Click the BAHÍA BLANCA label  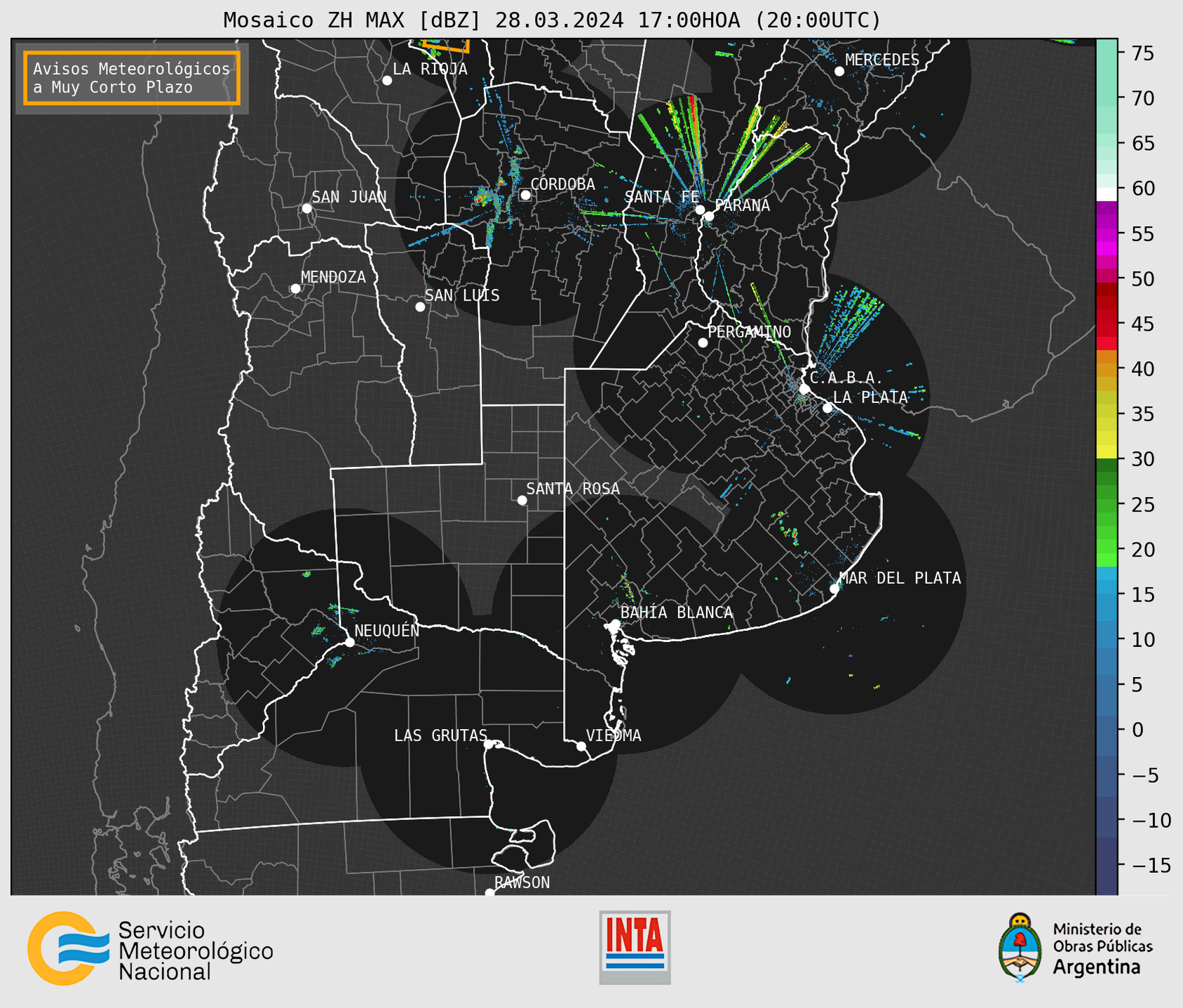[x=677, y=613]
